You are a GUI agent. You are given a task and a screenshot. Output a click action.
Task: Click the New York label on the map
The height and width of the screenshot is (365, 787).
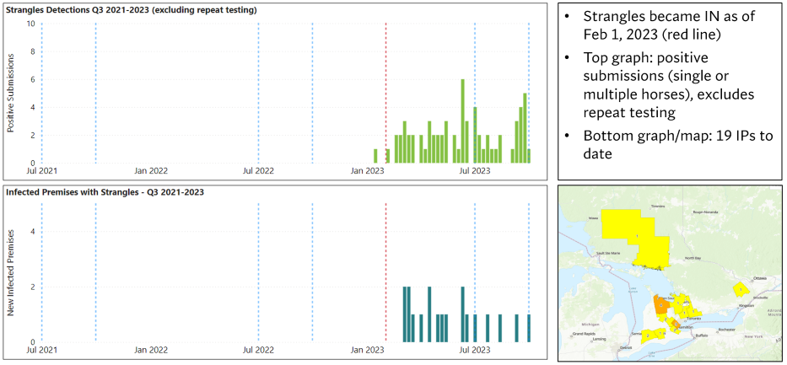click(754, 336)
